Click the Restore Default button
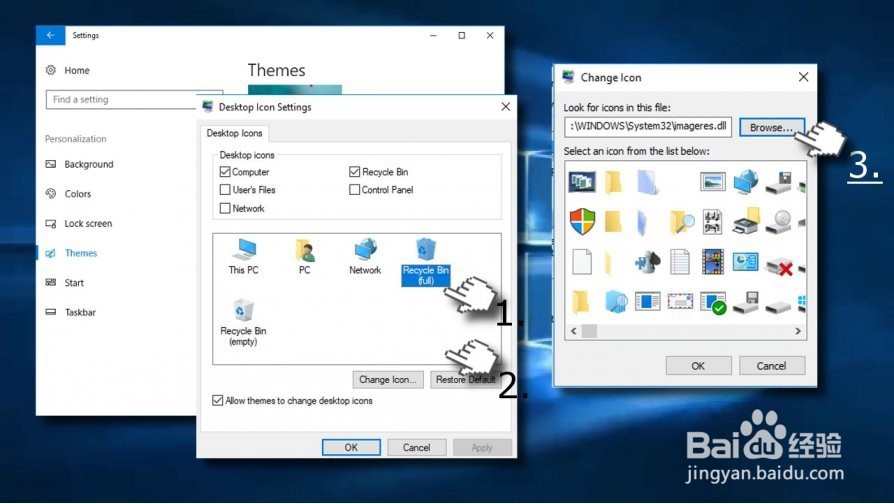The width and height of the screenshot is (894, 504). click(466, 380)
